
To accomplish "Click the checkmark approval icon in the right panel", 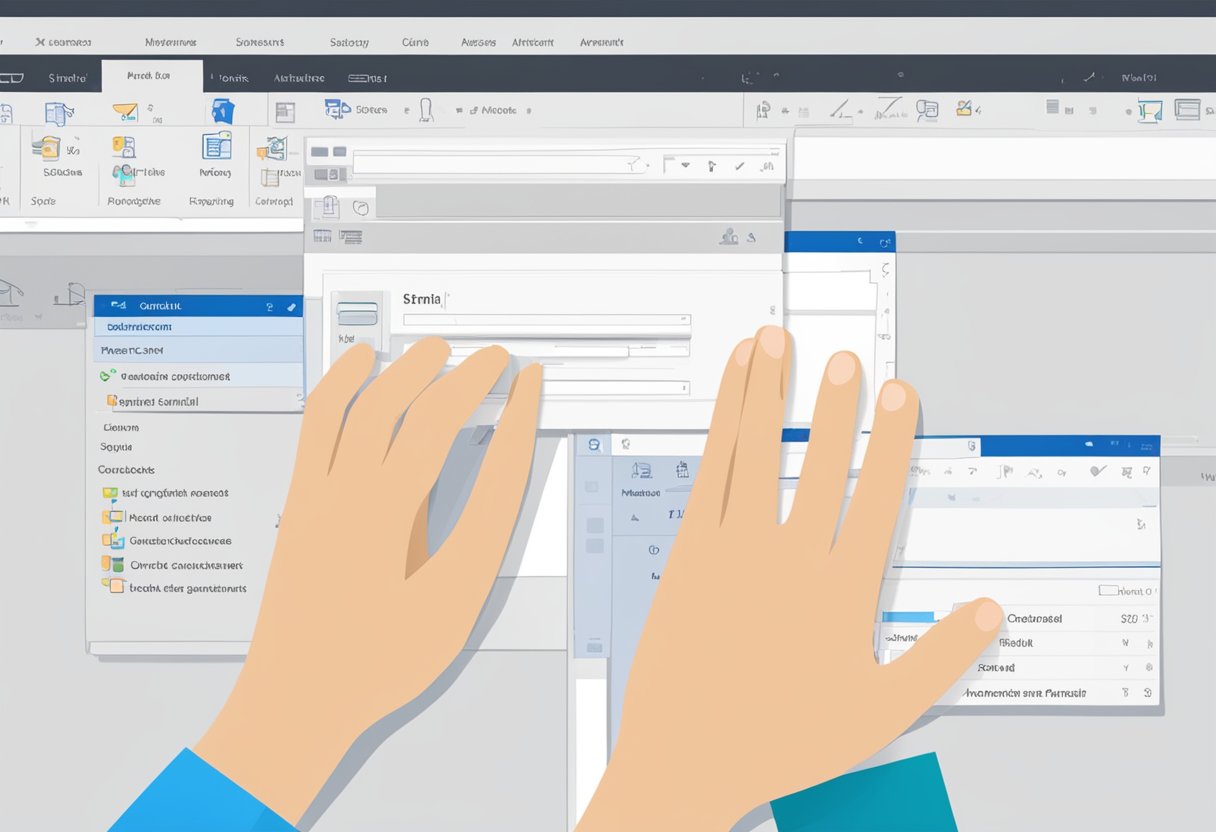I will pyautogui.click(x=1097, y=470).
